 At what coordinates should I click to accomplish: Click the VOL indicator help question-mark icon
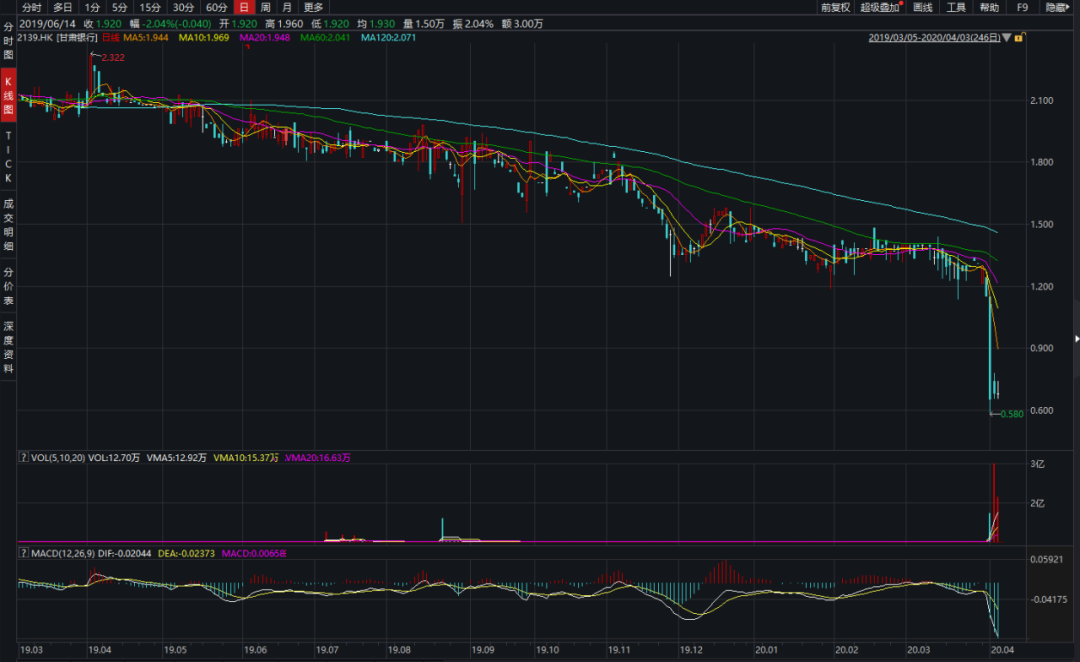coord(24,457)
